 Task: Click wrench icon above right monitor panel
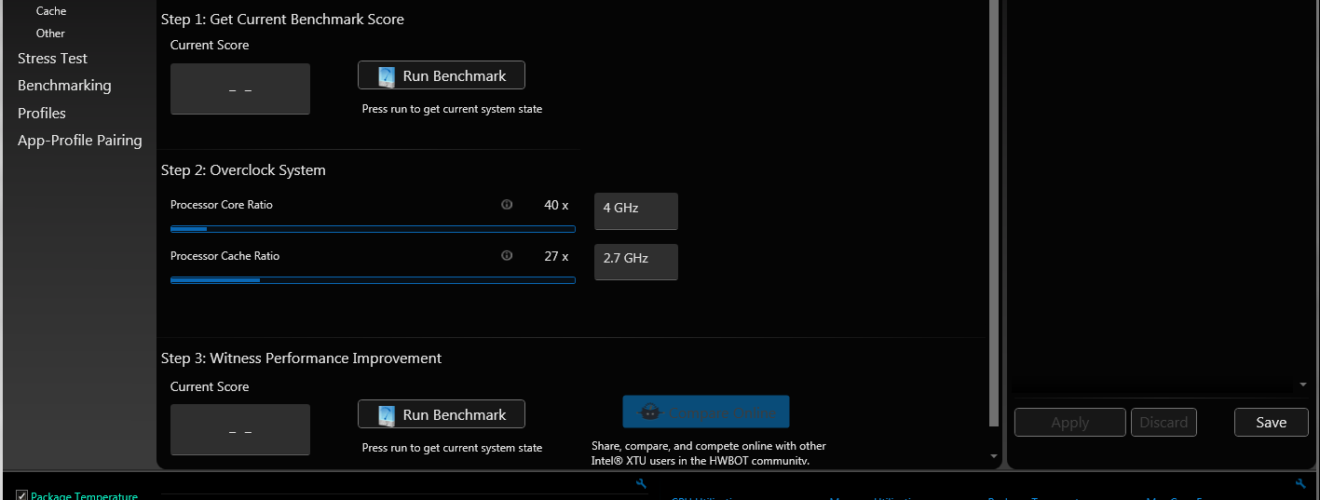1300,484
